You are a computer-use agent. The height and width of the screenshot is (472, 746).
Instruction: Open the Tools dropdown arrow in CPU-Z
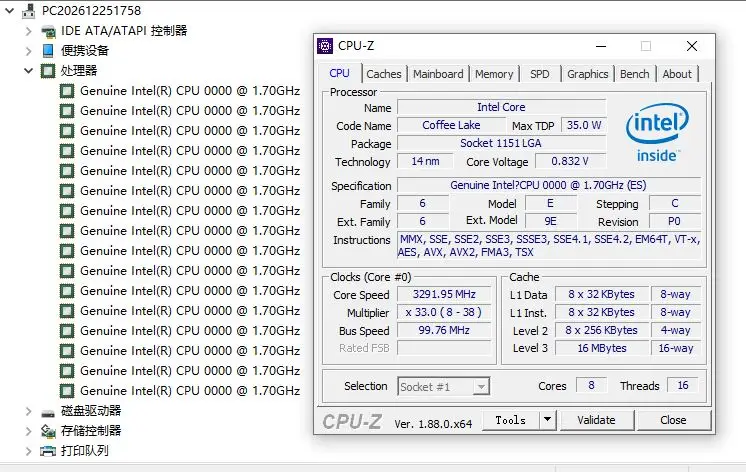coord(548,420)
